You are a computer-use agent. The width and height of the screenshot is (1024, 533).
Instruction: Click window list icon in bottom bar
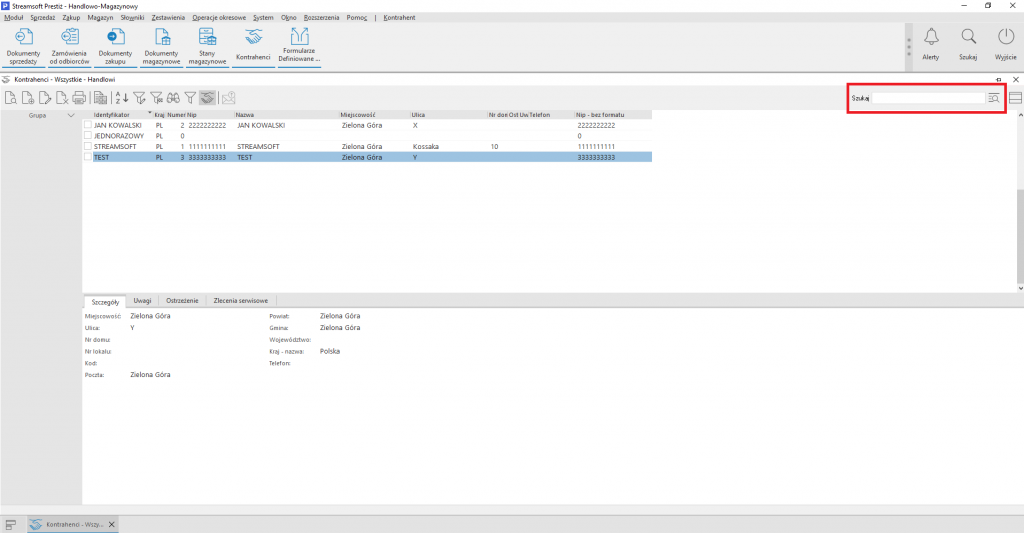pyautogui.click(x=10, y=525)
